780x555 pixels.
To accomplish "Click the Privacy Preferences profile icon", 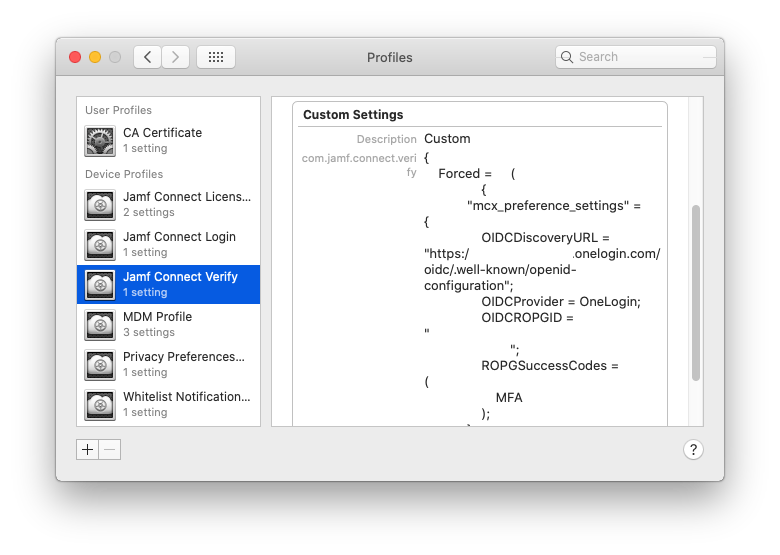I will click(100, 365).
